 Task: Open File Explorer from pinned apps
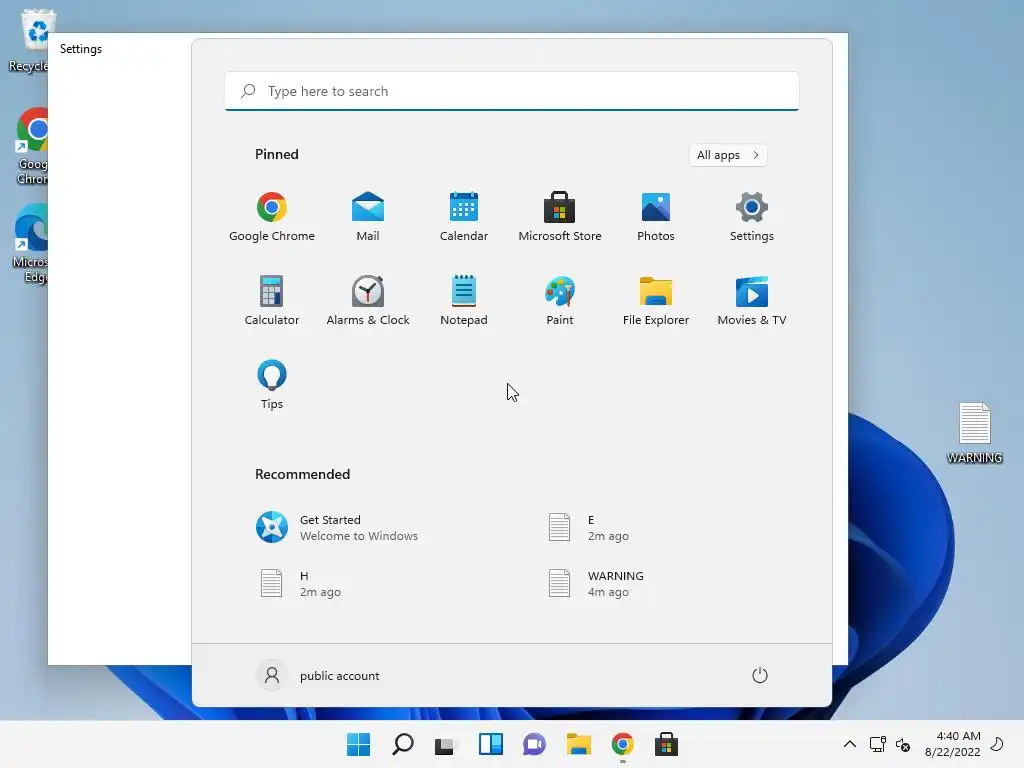point(656,301)
